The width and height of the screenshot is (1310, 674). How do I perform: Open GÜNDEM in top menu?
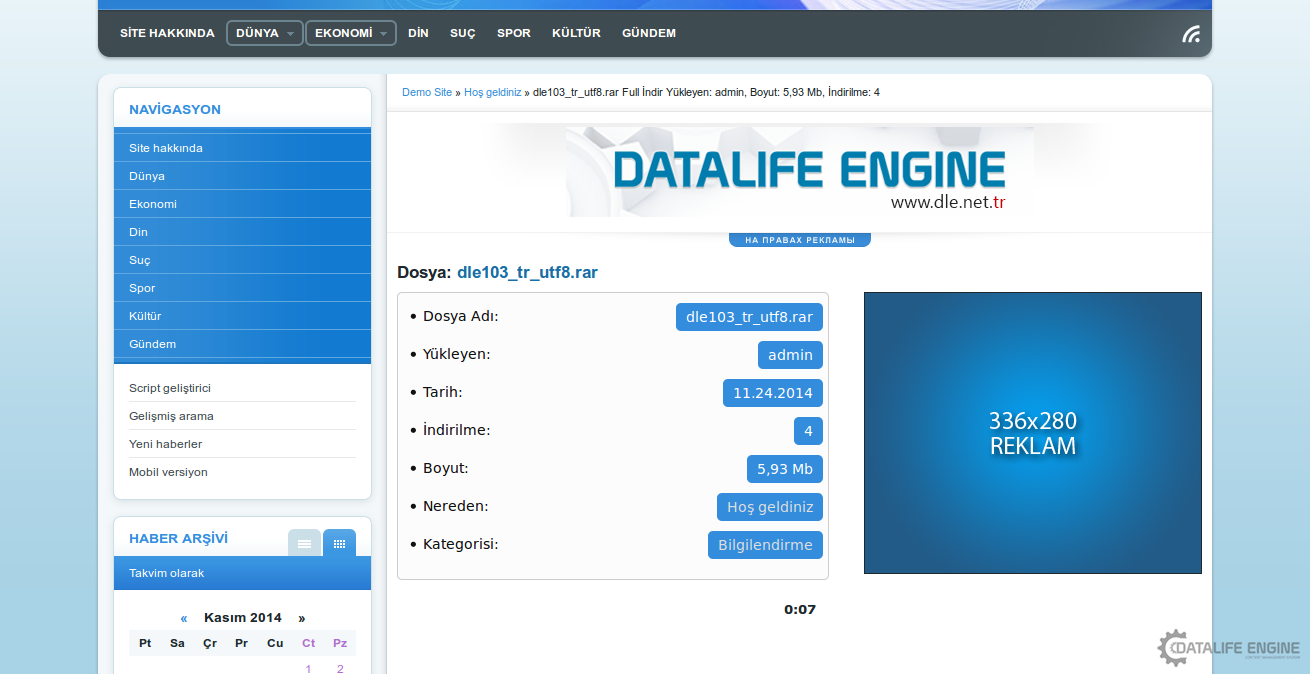pos(649,33)
